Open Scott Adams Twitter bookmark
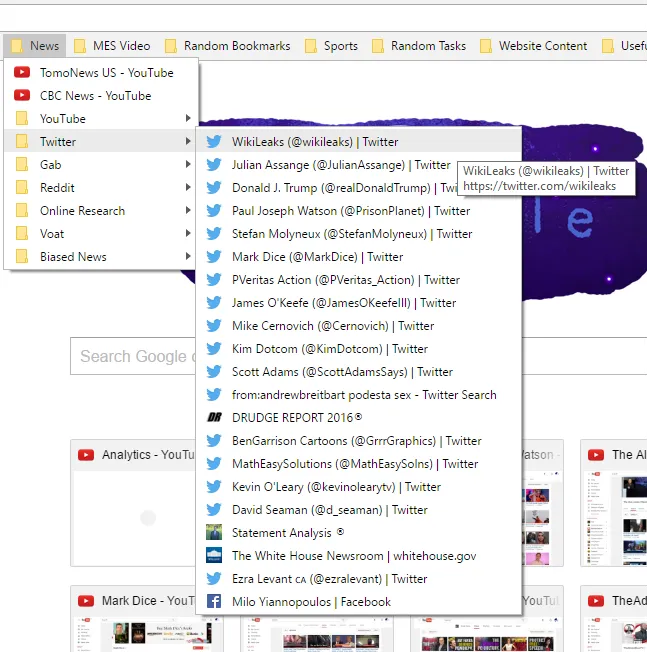Screen dimensions: 648x652 click(x=359, y=372)
